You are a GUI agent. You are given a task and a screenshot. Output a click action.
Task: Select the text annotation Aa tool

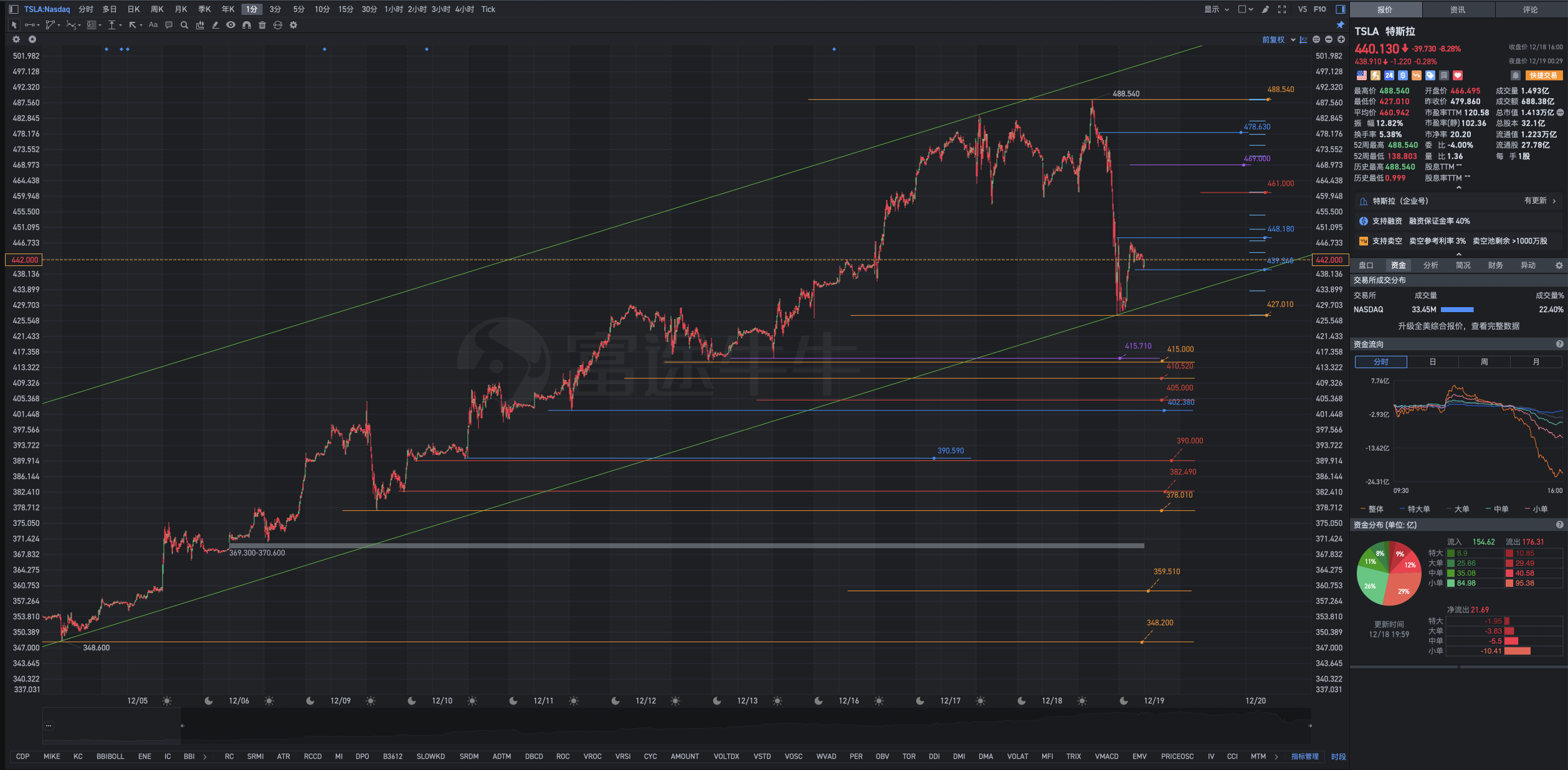[153, 25]
